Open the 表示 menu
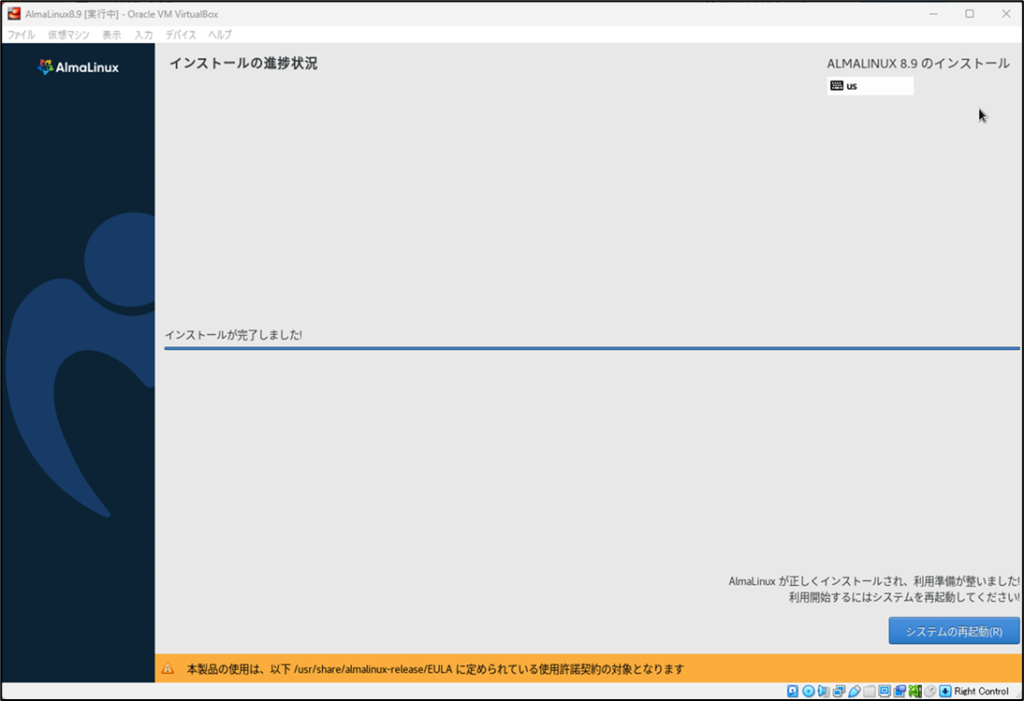This screenshot has height=701, width=1024. [111, 35]
